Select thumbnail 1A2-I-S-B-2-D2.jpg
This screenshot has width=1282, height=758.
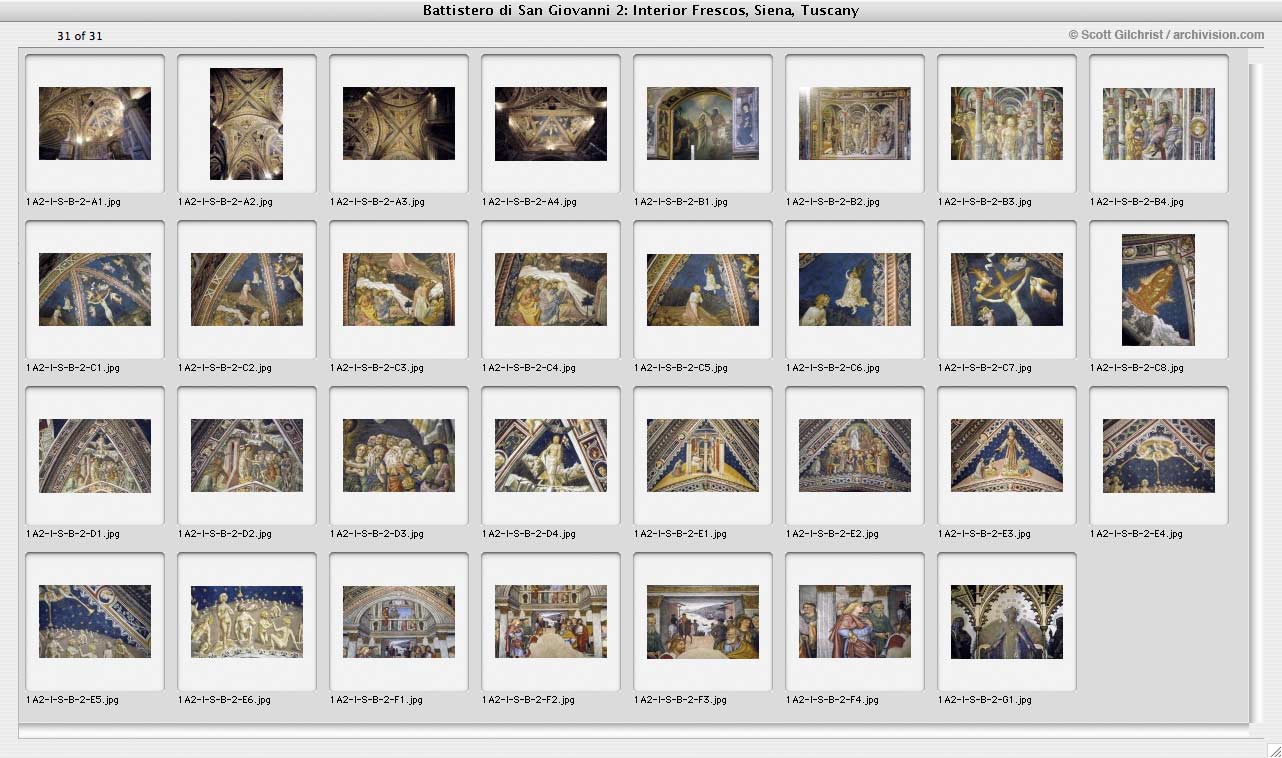pyautogui.click(x=247, y=455)
